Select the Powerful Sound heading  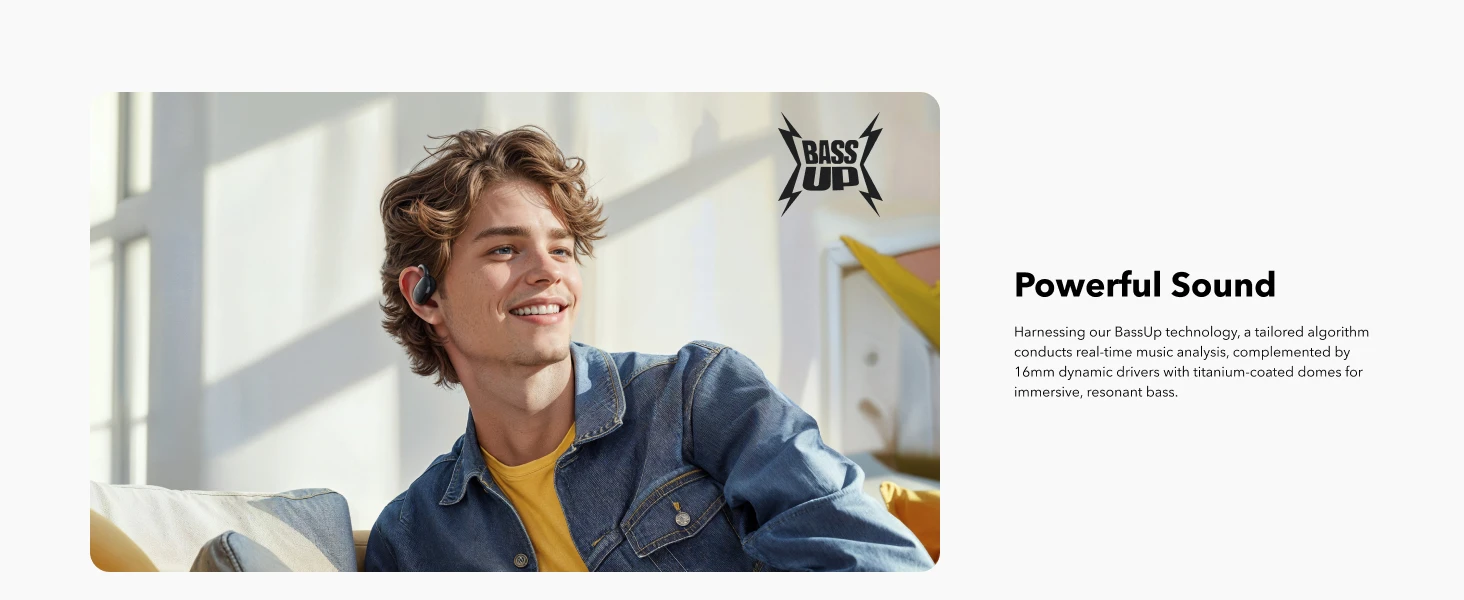point(1144,285)
